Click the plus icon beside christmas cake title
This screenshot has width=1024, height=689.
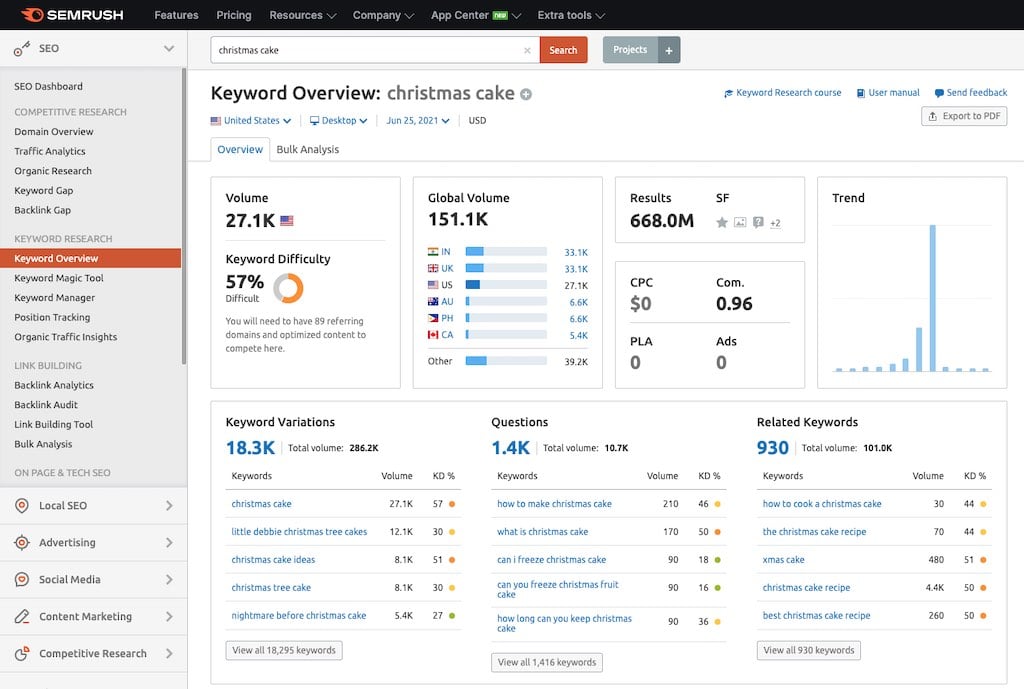526,94
